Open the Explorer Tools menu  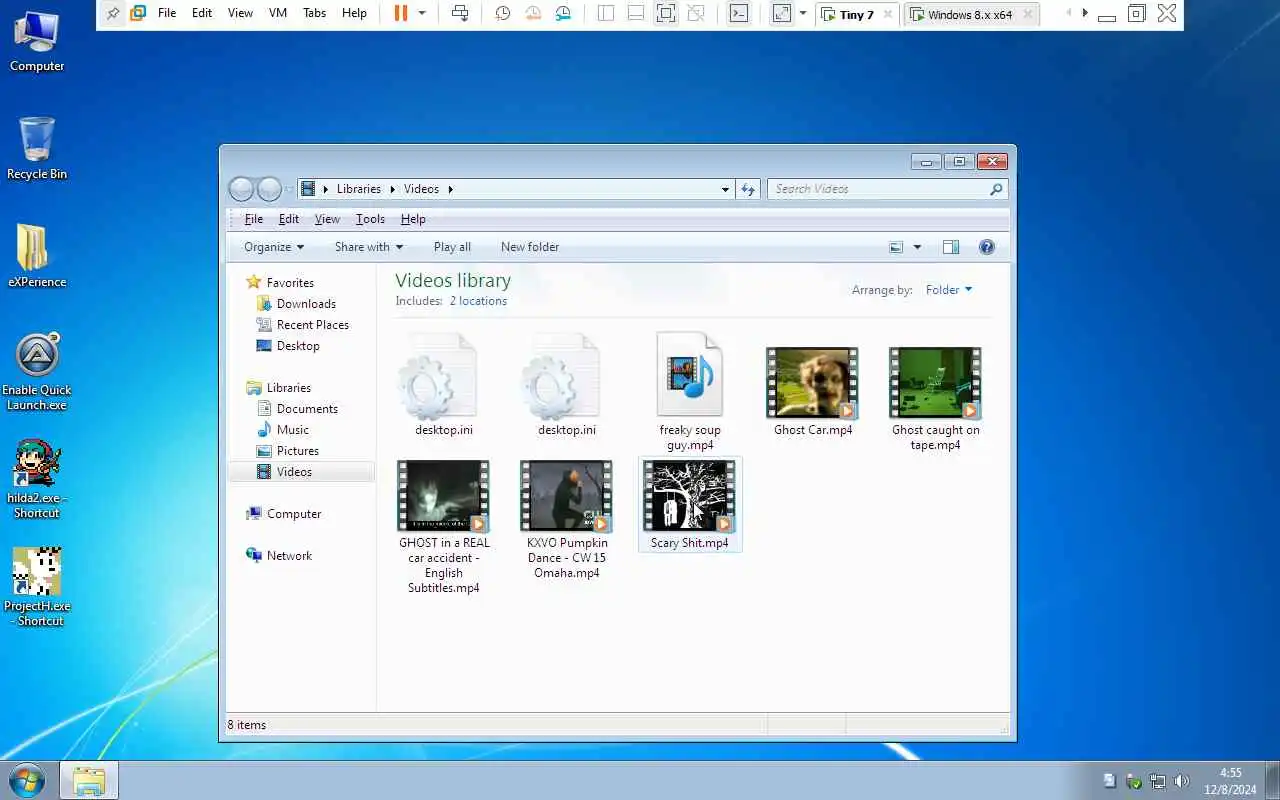[370, 219]
